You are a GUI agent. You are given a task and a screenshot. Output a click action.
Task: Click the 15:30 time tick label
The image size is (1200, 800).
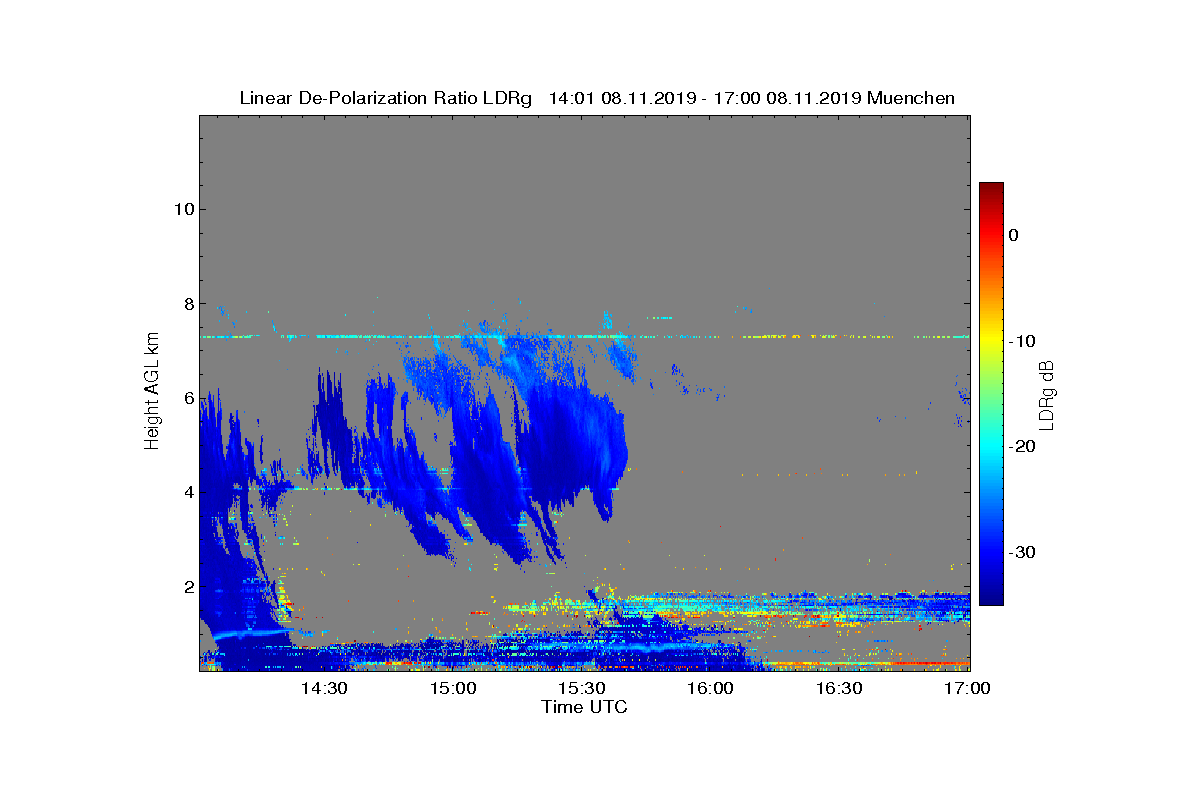point(582,688)
